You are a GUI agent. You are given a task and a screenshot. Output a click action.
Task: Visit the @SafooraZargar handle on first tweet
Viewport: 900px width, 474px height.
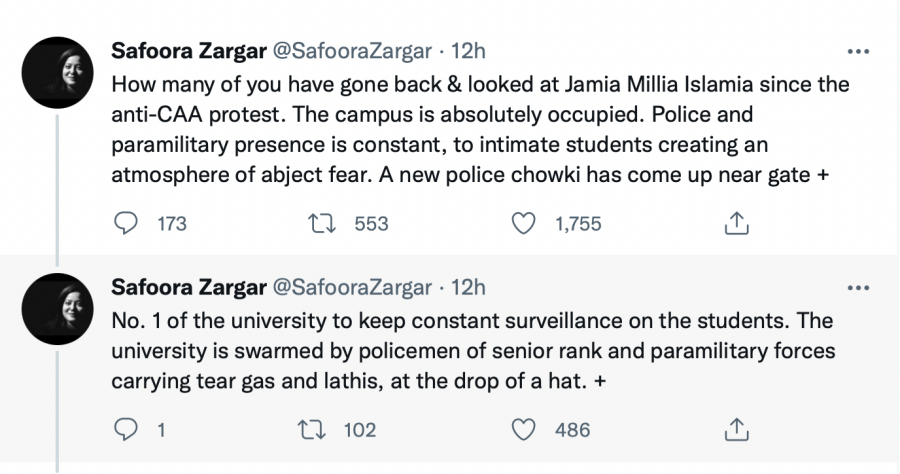353,52
